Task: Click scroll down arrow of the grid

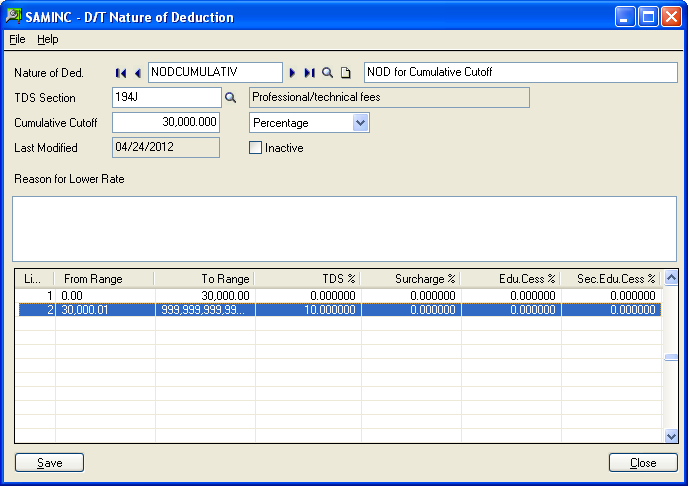Action: [671, 436]
